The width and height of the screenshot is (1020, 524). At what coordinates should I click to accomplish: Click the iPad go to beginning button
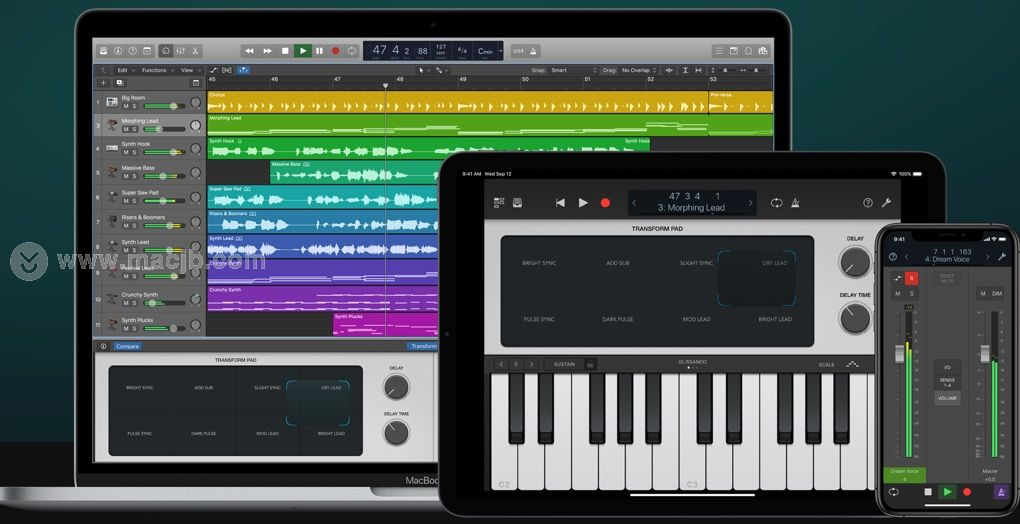pyautogui.click(x=560, y=203)
